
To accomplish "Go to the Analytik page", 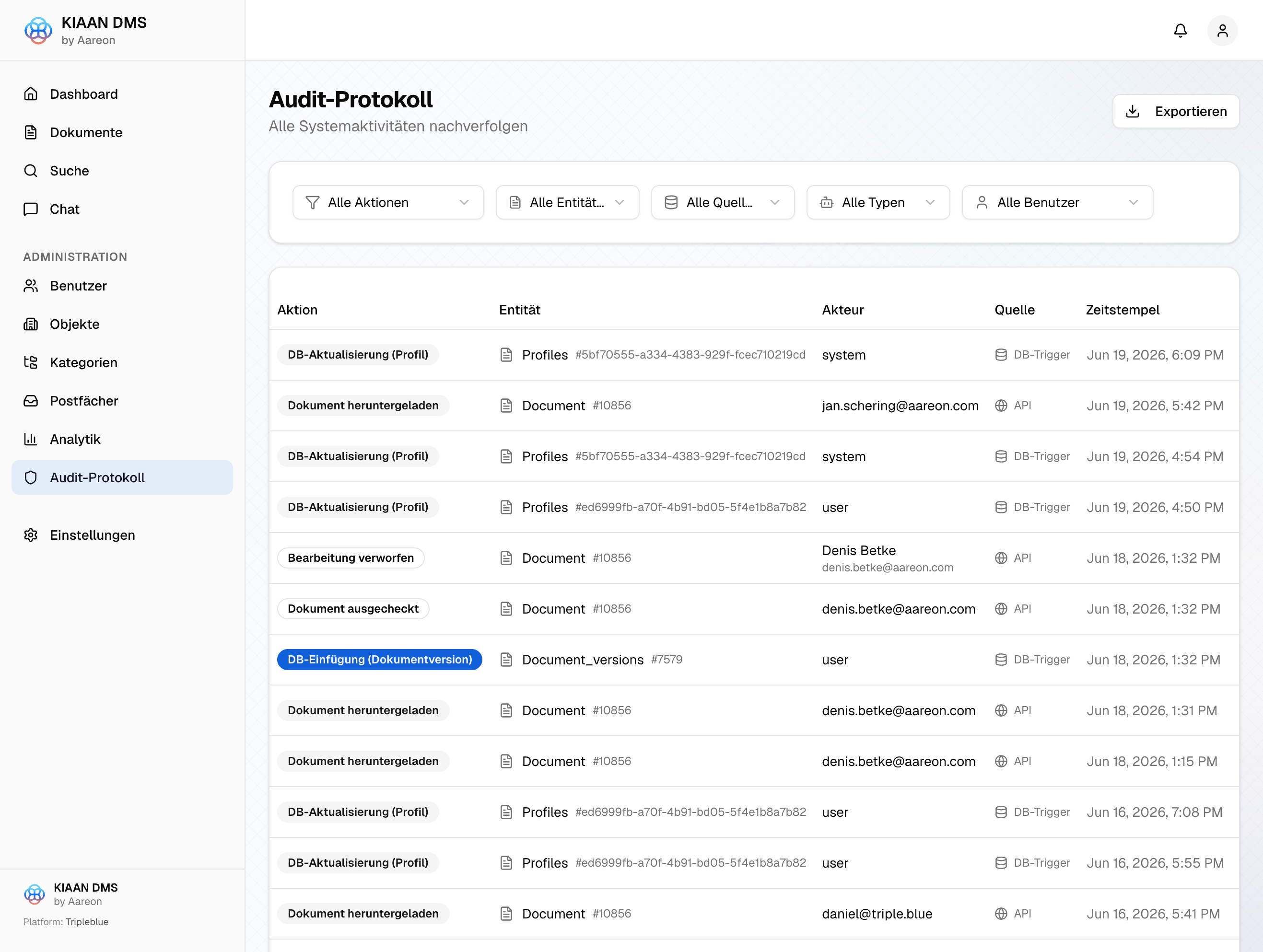I will click(x=122, y=439).
